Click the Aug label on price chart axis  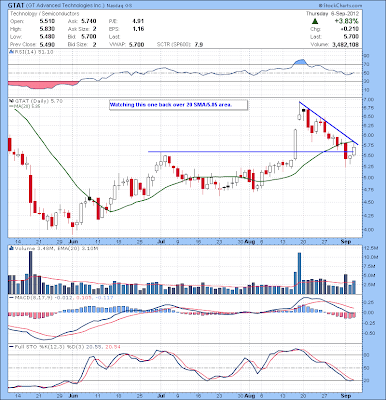[x=250, y=241]
